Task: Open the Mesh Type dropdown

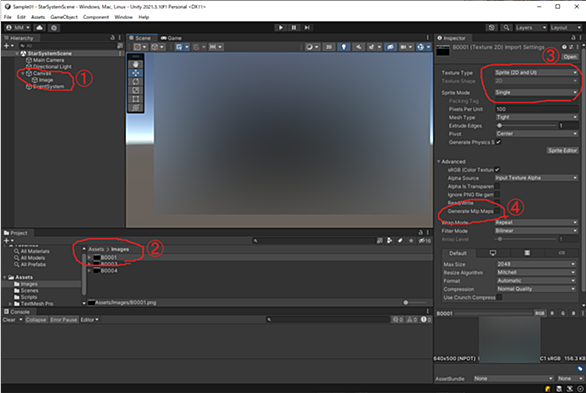Action: coord(537,117)
